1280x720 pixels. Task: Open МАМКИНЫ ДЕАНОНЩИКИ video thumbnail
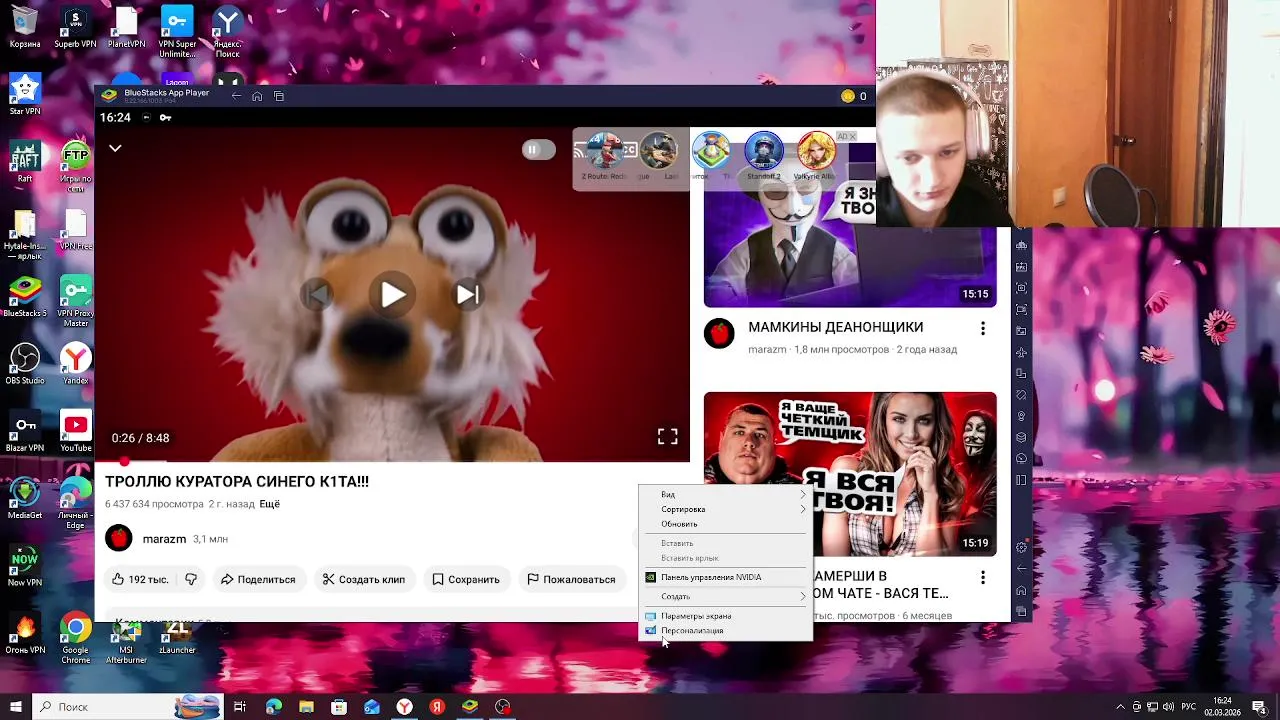coord(850,218)
